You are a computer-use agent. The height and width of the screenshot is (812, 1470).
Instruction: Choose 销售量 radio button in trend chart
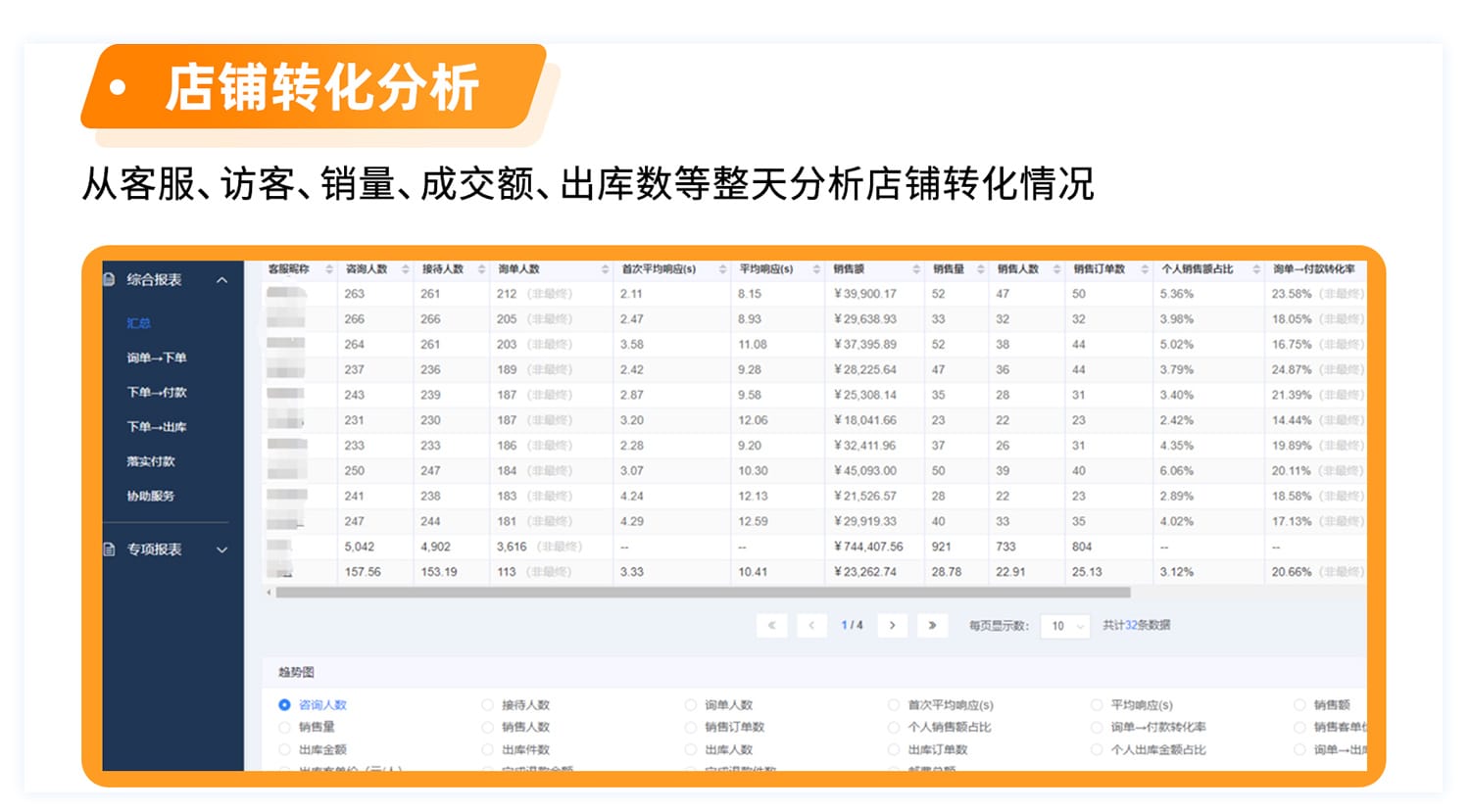point(284,728)
